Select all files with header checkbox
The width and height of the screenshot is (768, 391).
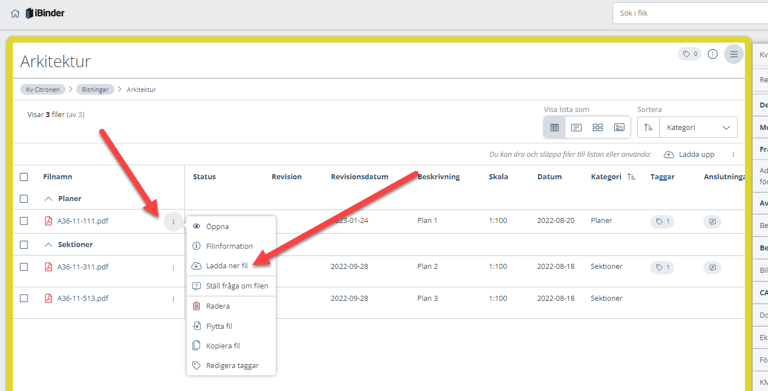click(24, 177)
